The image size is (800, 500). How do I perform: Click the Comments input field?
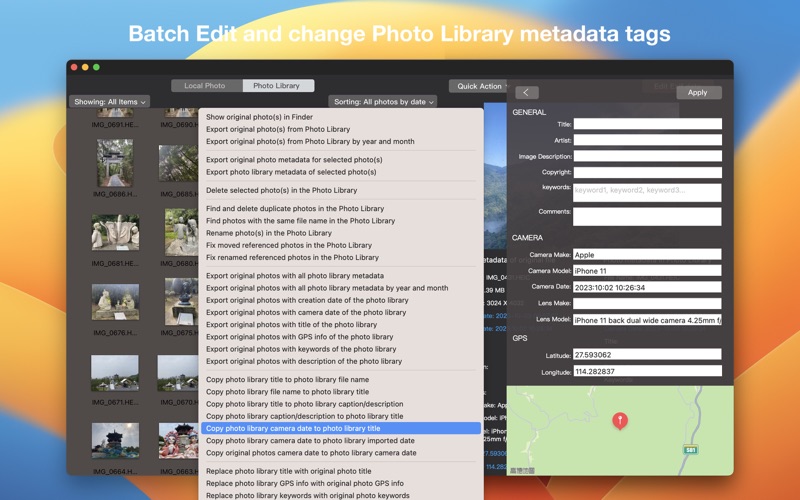647,216
